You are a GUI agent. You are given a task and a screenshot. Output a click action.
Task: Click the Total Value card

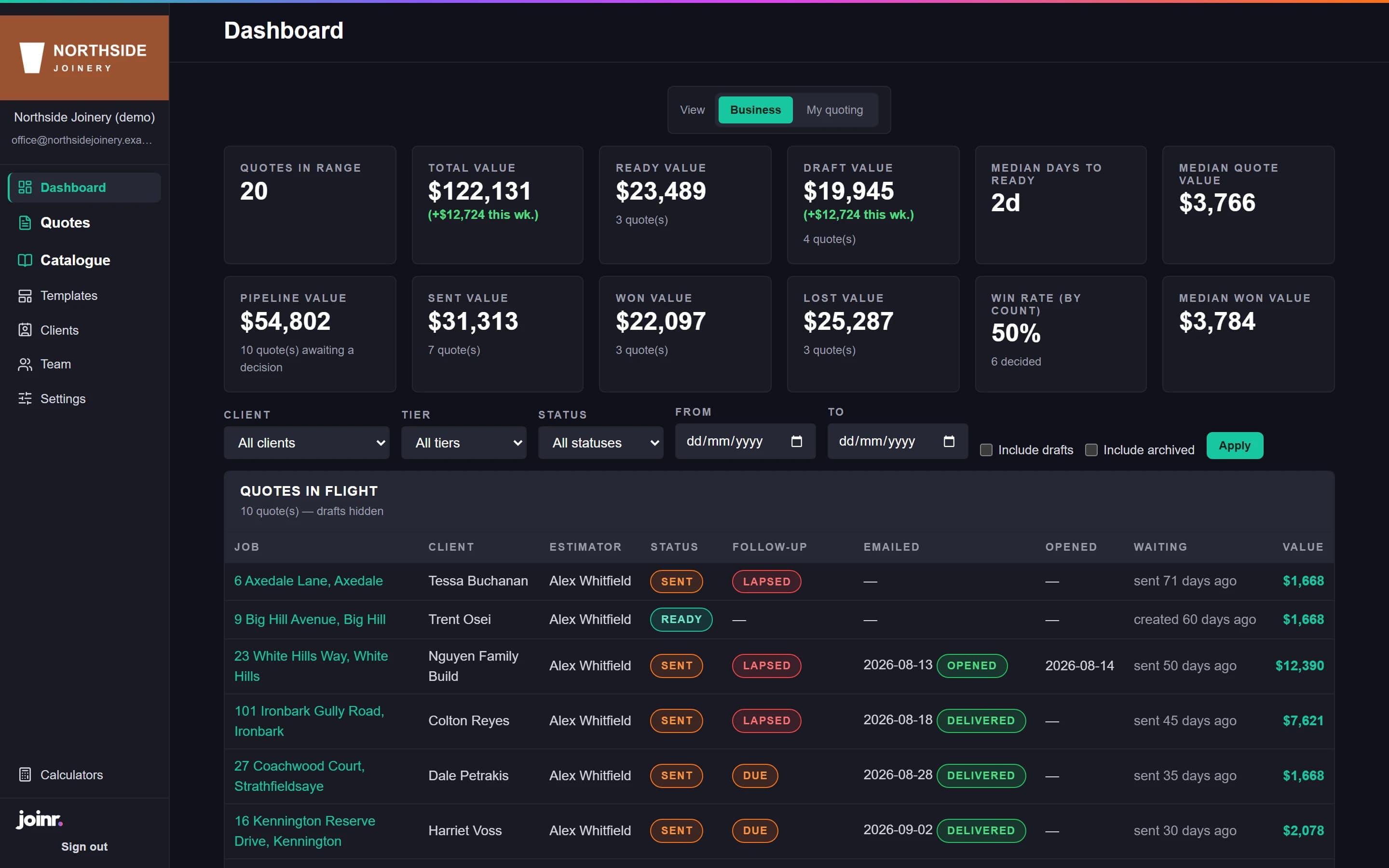click(498, 205)
